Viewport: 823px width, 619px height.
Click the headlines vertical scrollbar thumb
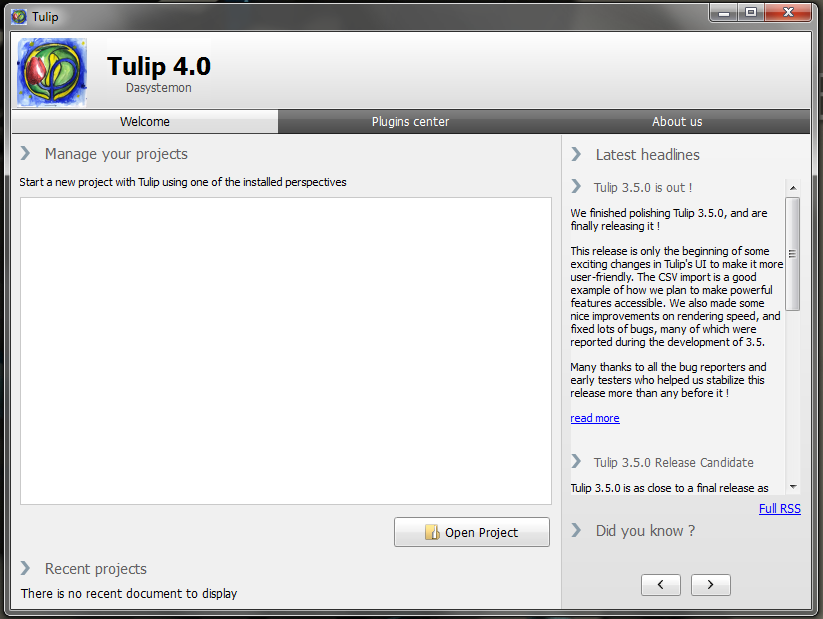[x=793, y=254]
